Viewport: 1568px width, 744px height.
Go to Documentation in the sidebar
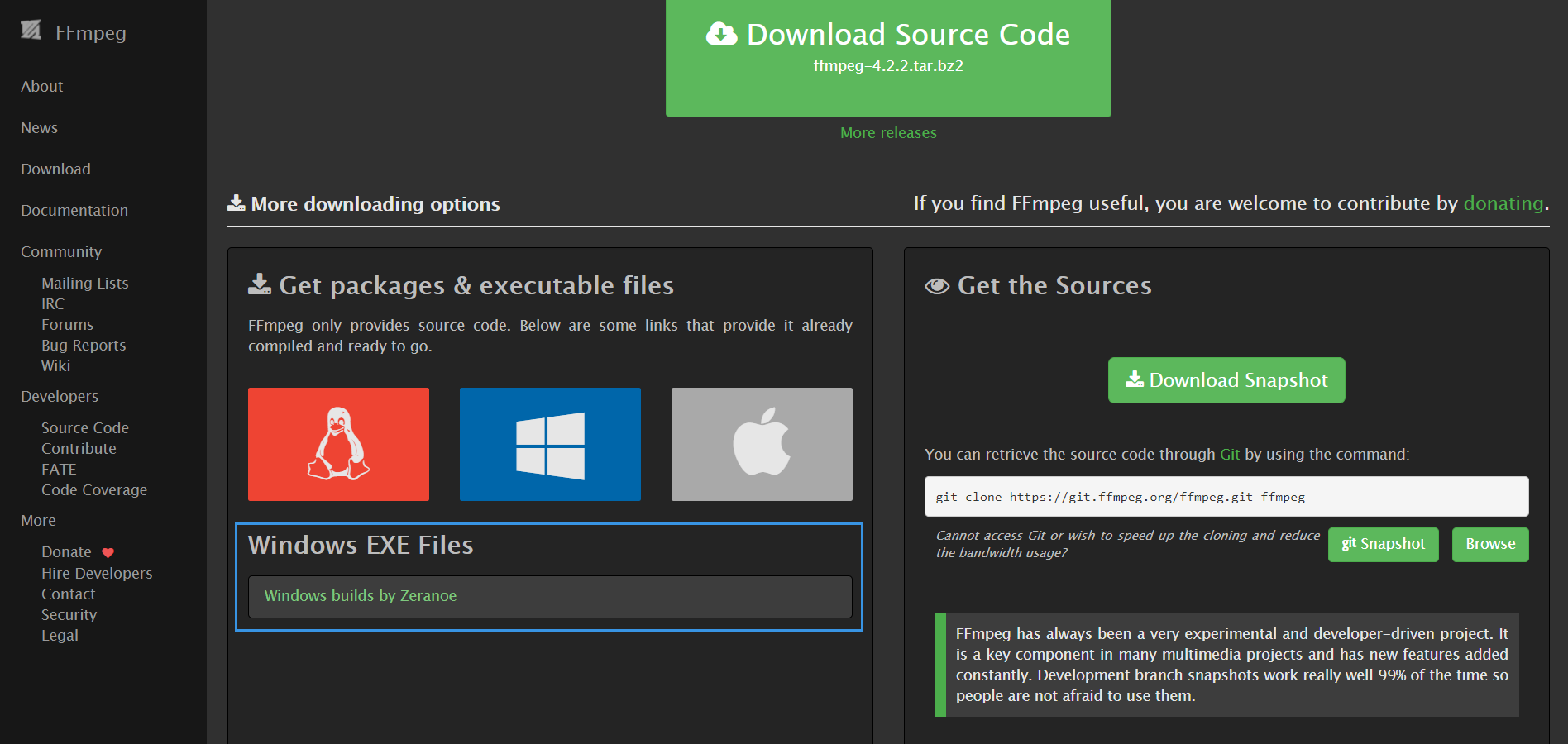coord(74,211)
